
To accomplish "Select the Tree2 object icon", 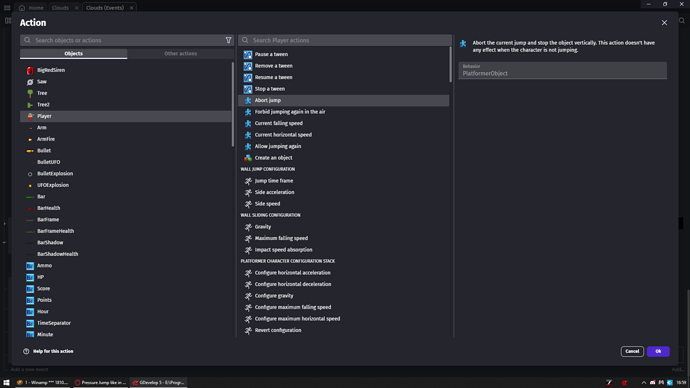I will click(30, 105).
